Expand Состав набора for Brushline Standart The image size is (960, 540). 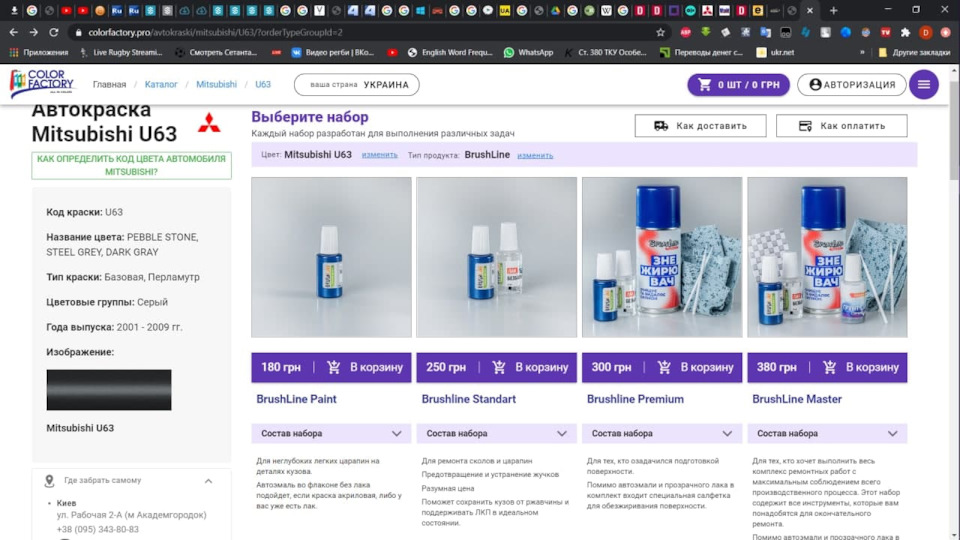[x=497, y=433]
